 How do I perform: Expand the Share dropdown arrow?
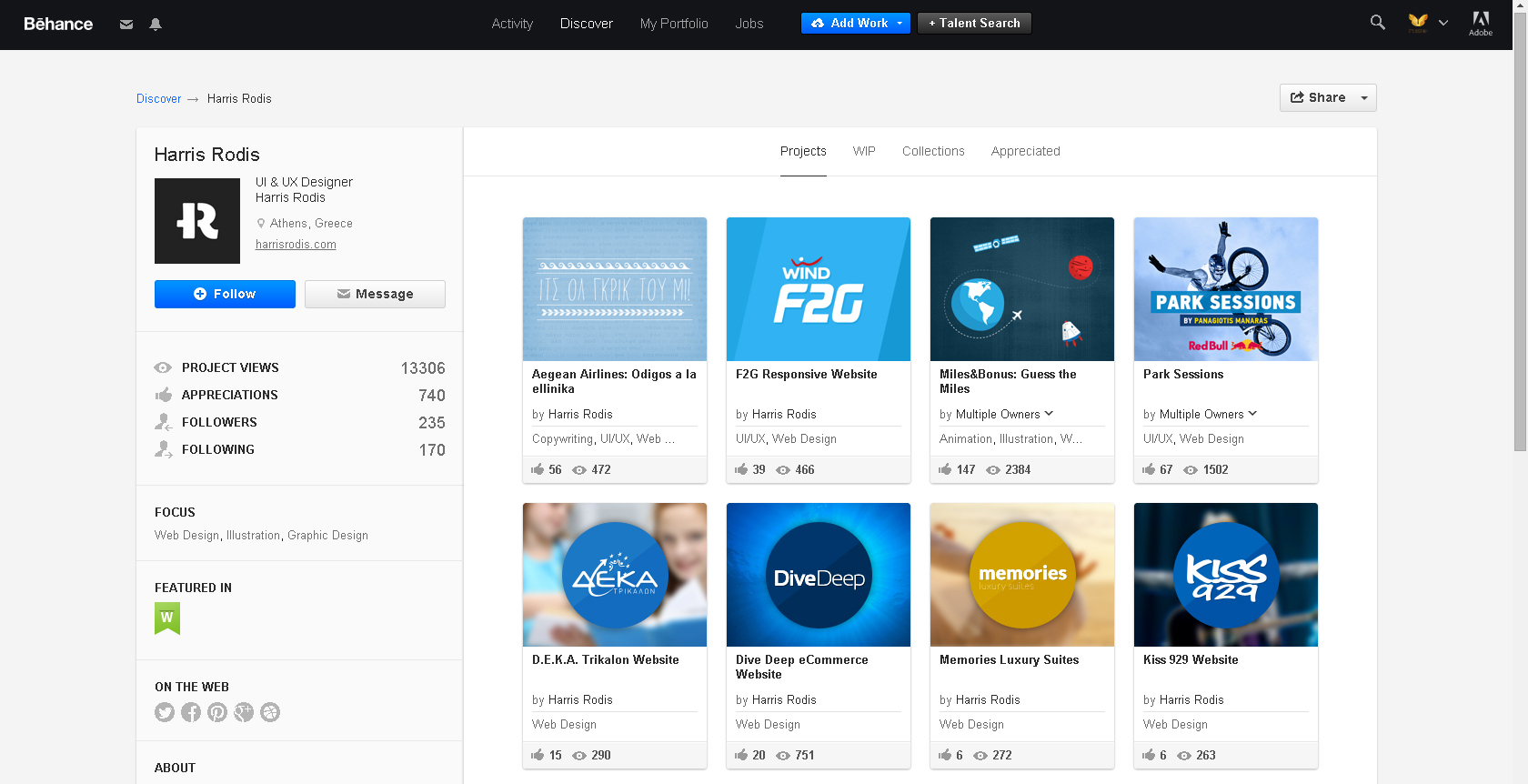1363,98
